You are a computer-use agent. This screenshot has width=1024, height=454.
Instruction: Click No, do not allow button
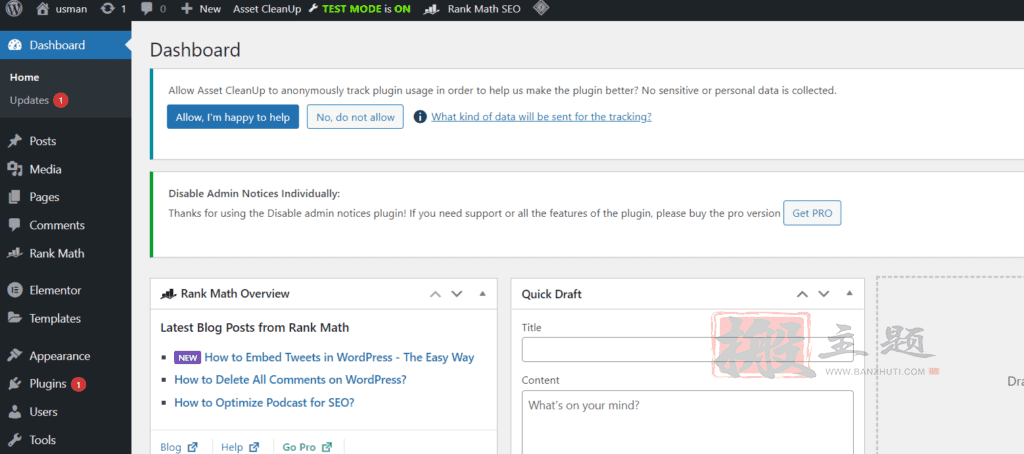click(x=355, y=117)
